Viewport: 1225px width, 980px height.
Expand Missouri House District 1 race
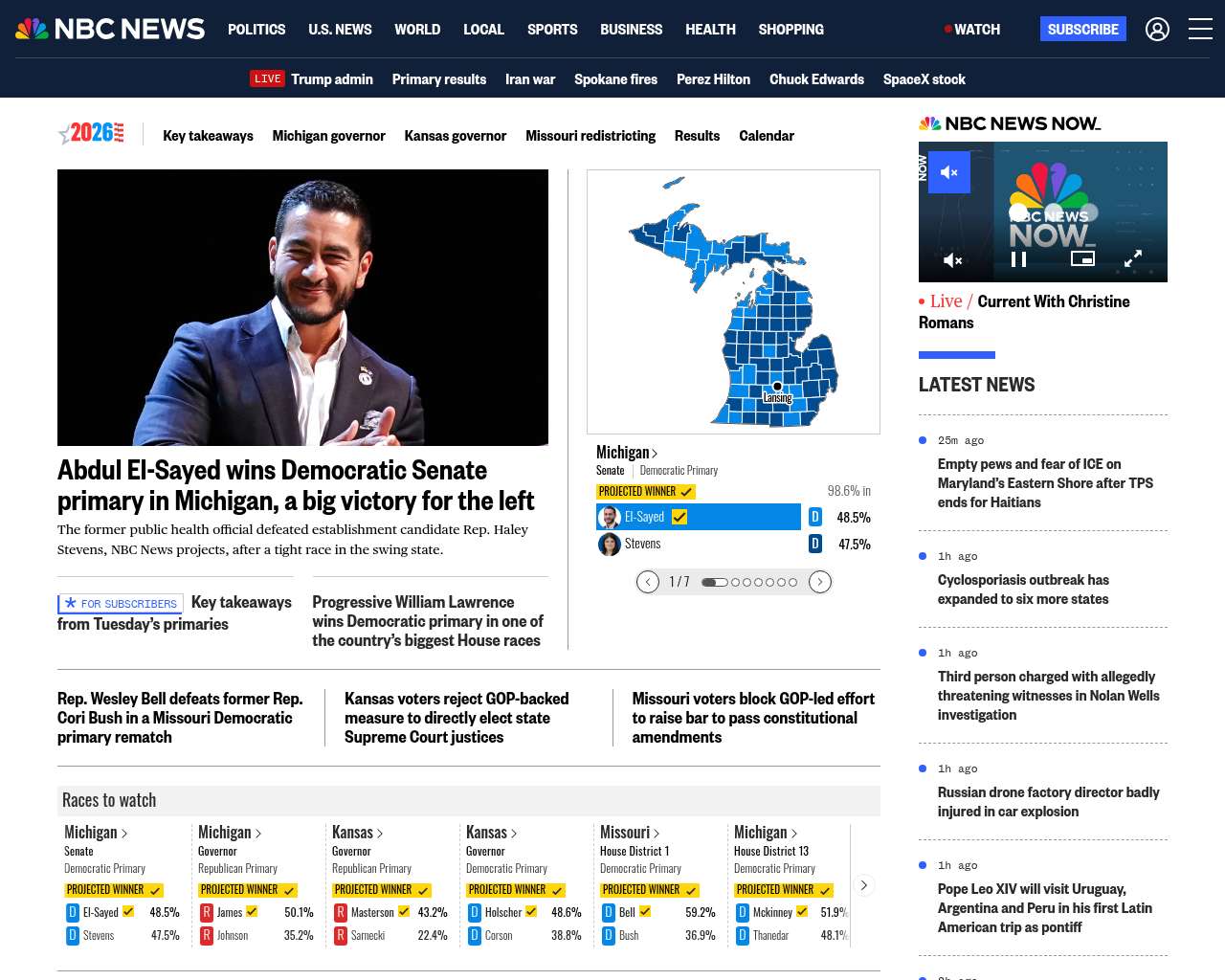630,833
